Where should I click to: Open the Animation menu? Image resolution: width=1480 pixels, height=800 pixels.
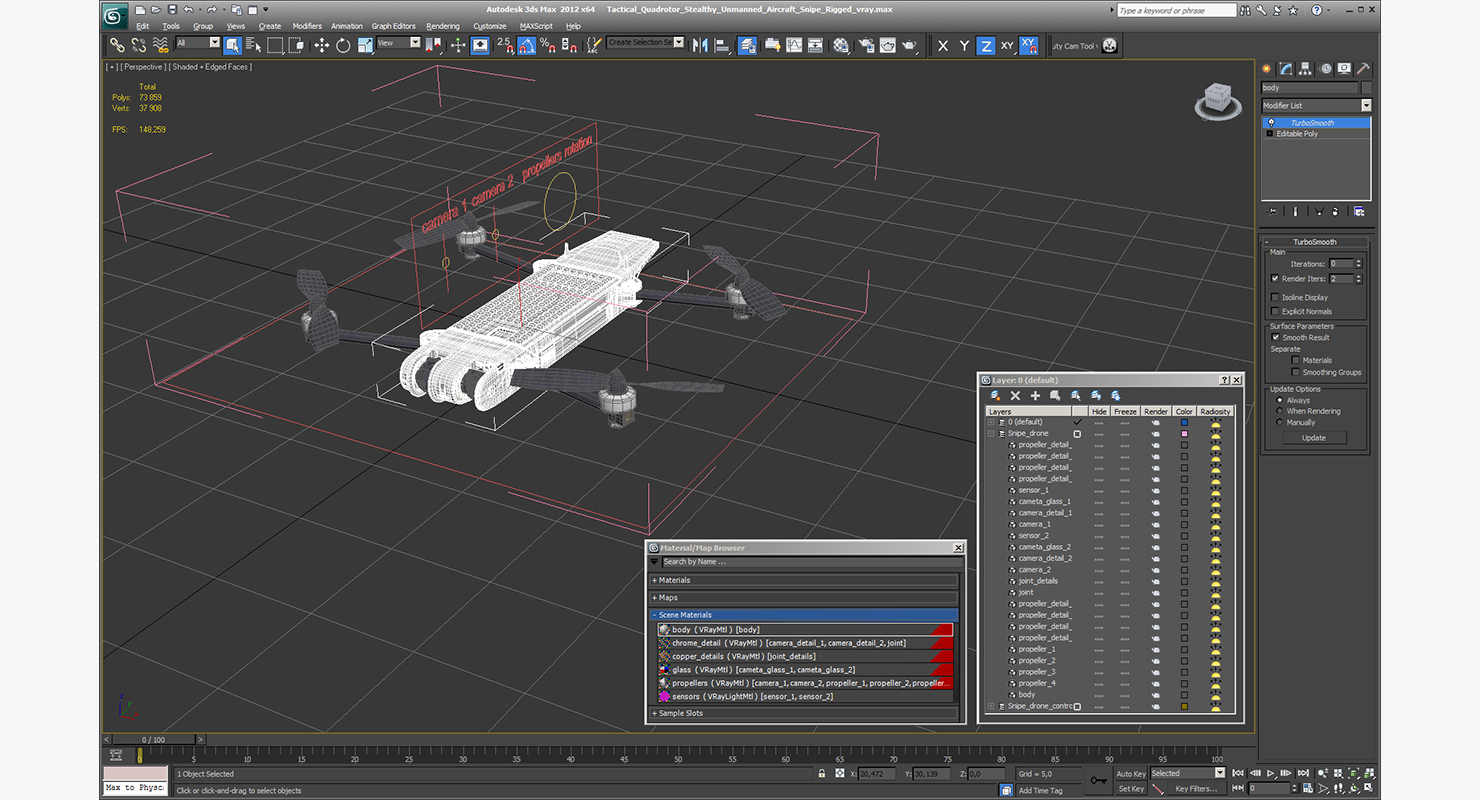click(347, 26)
